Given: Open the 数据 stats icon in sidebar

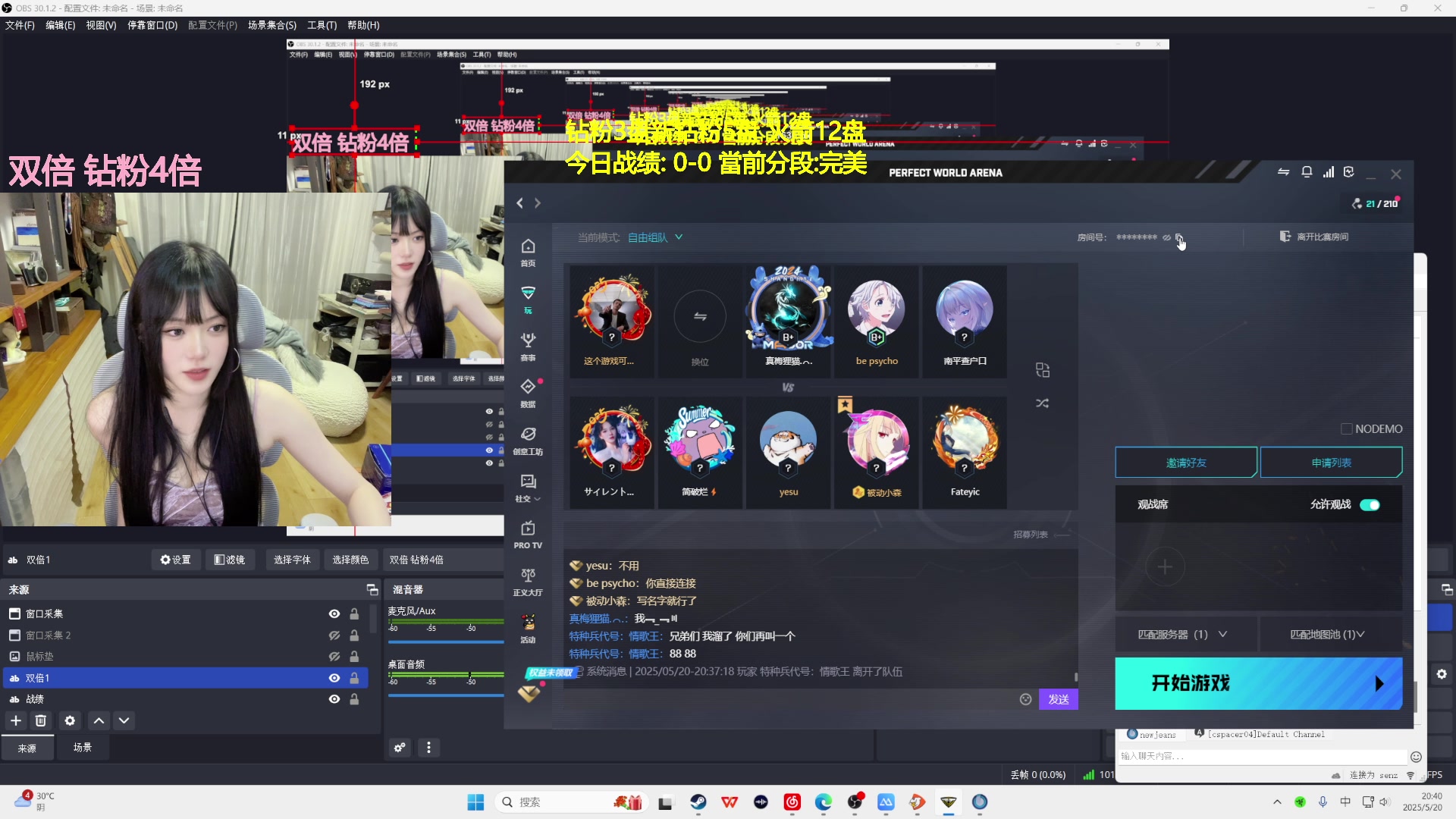Looking at the screenshot, I should click(x=528, y=394).
